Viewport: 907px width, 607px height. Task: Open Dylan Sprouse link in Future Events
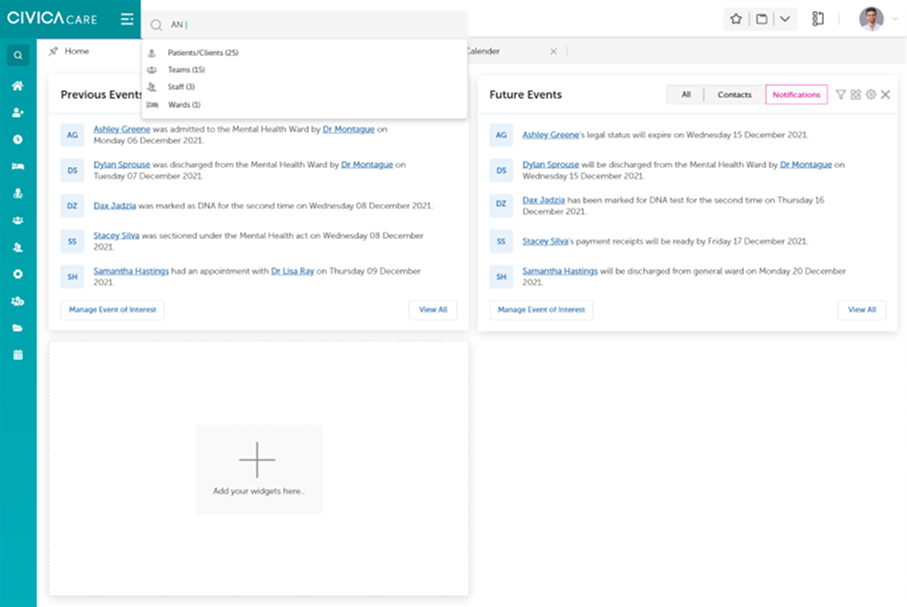tap(550, 164)
